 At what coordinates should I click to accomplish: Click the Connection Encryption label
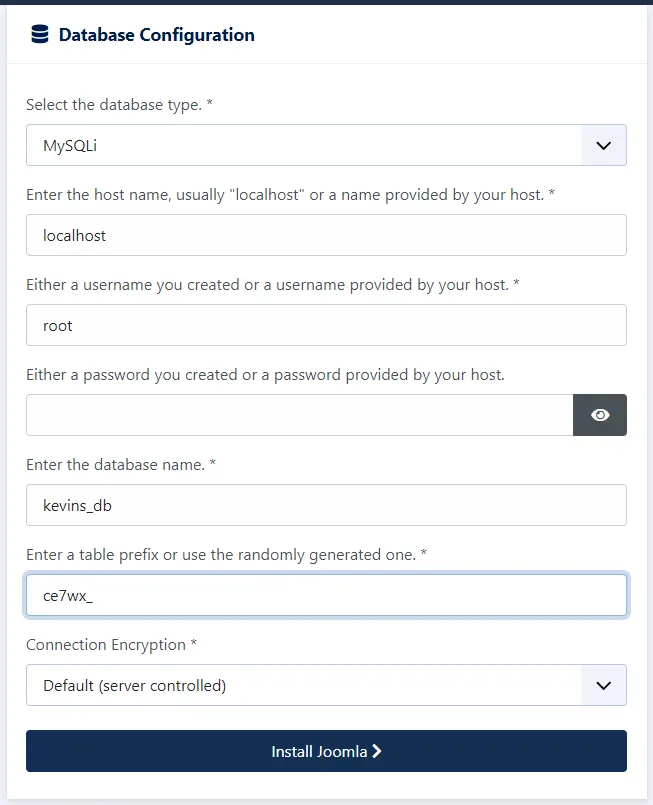(111, 644)
